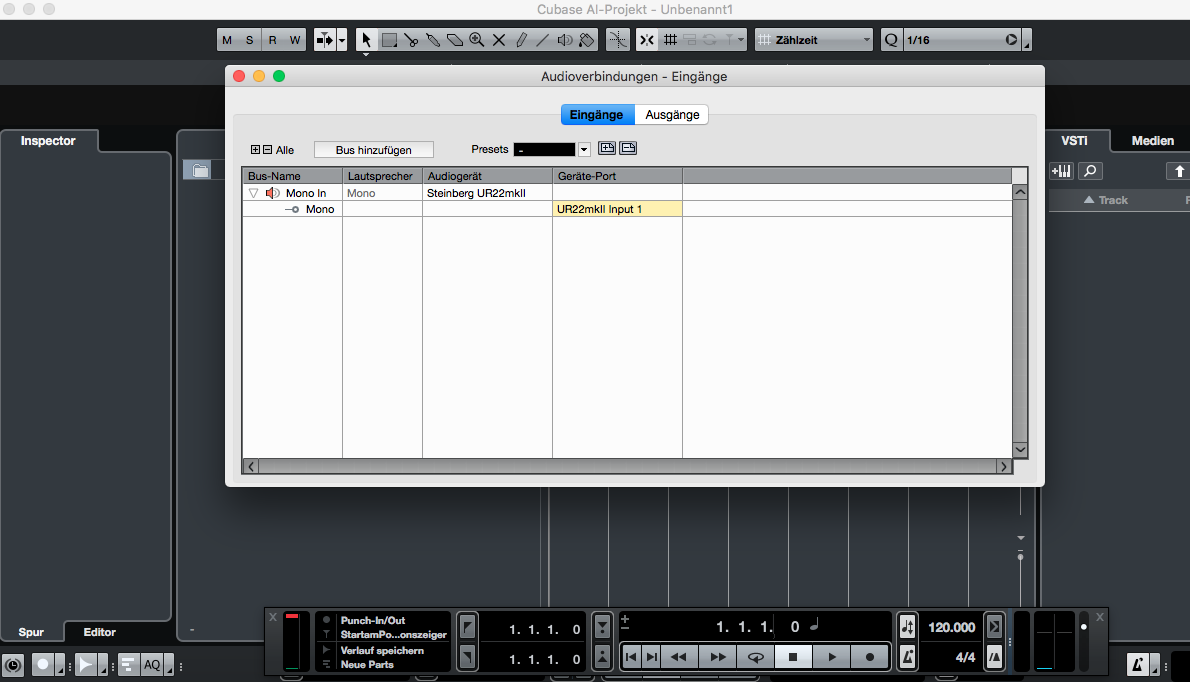Delete preset with minus icon

point(628,148)
